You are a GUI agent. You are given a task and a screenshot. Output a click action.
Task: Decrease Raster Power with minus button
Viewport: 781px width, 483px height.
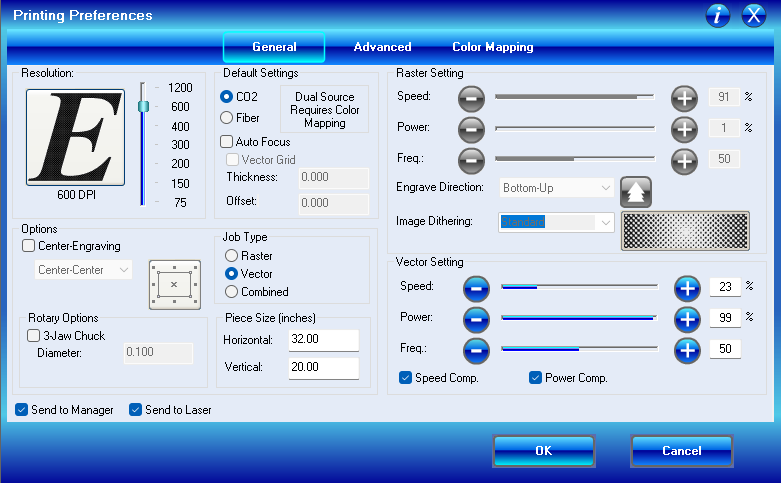[x=471, y=129]
